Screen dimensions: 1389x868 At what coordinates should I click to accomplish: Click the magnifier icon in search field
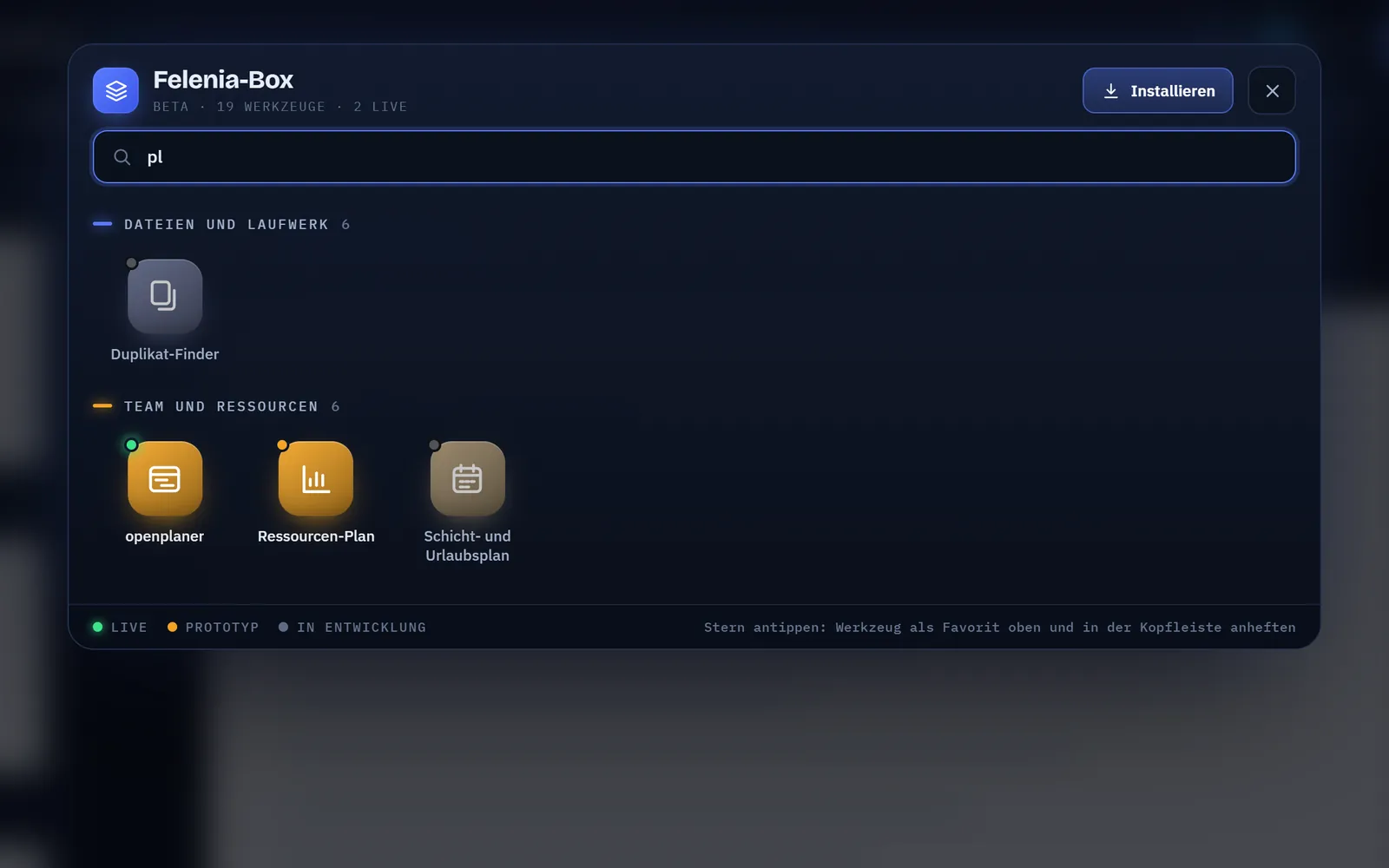point(122,157)
